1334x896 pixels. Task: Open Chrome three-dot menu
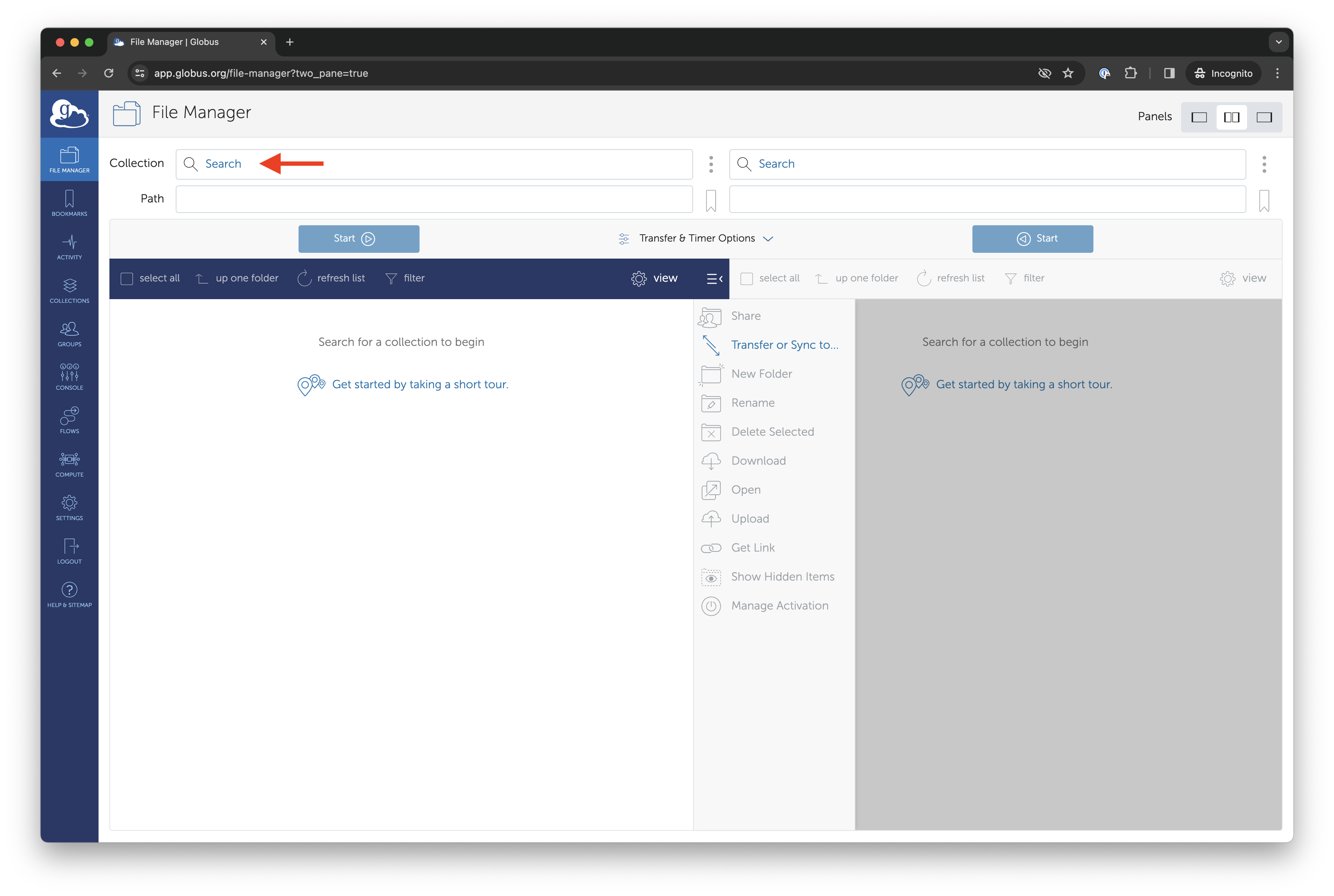pyautogui.click(x=1277, y=73)
